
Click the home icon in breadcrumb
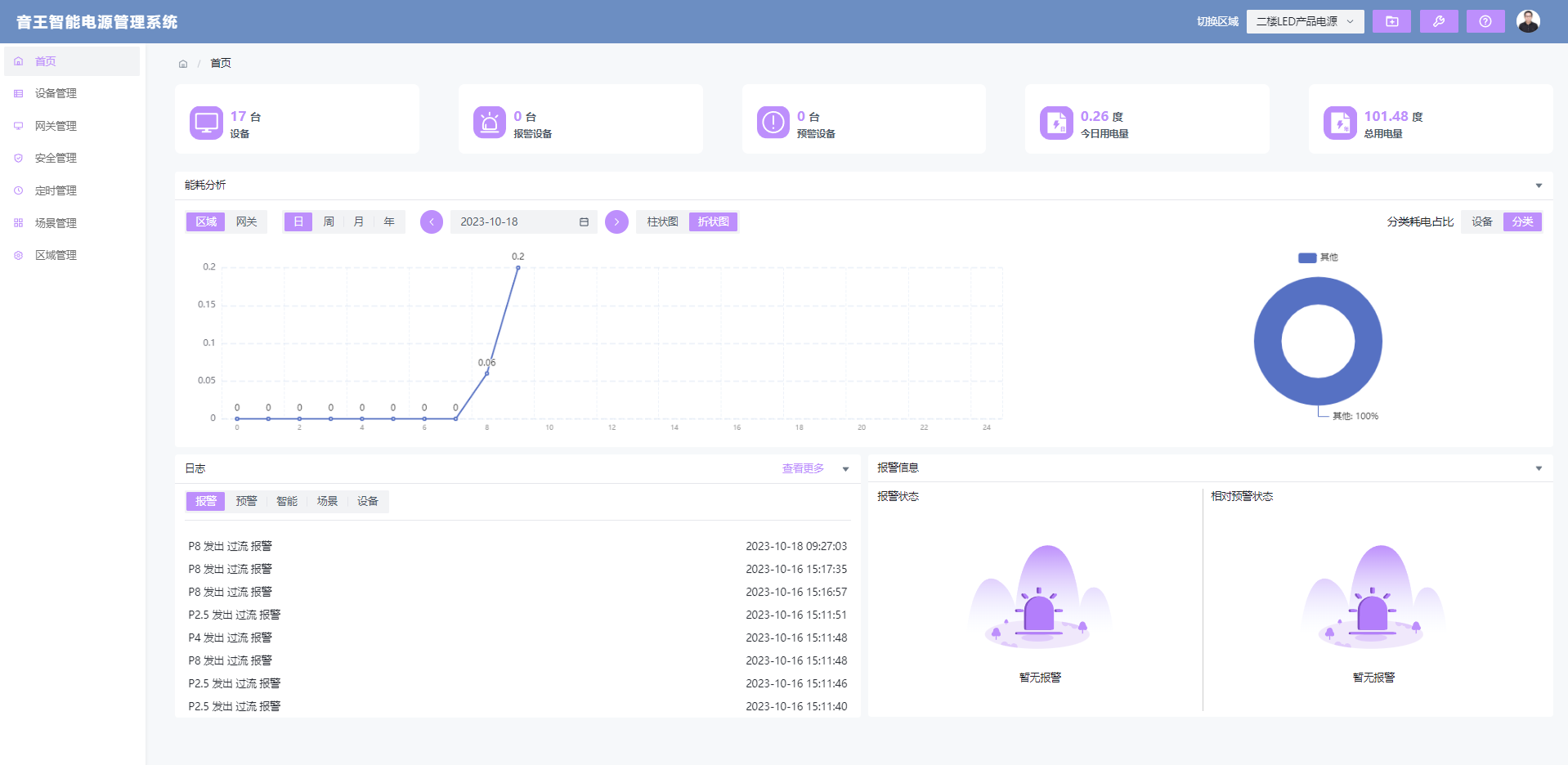pos(183,64)
